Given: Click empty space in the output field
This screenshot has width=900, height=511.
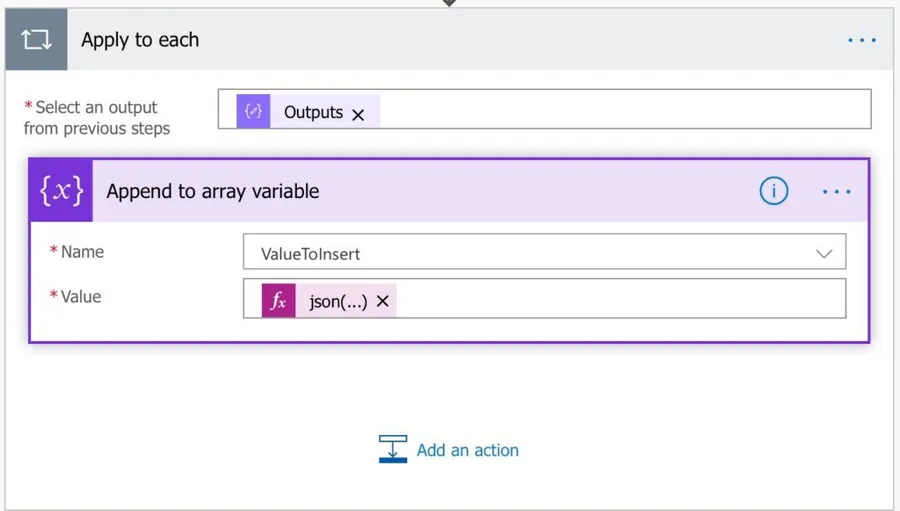Looking at the screenshot, I should (x=620, y=110).
